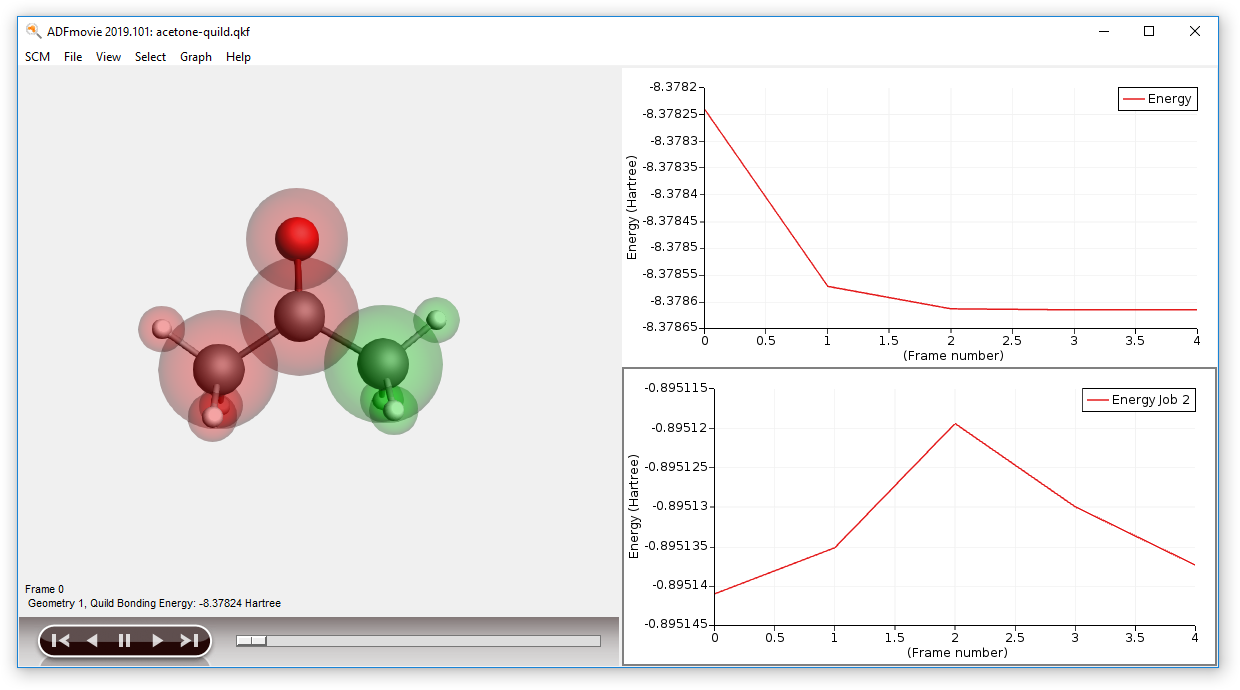Maximize the ADFmovie window
1240x690 pixels.
pos(1149,31)
